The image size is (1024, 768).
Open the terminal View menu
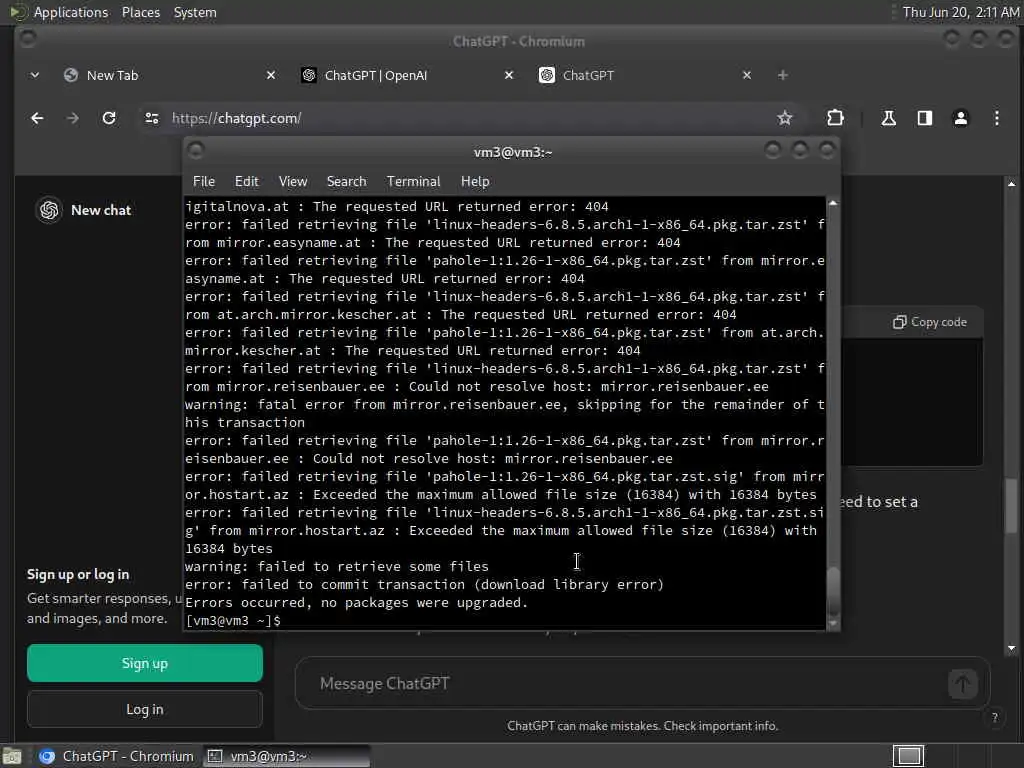coord(293,182)
